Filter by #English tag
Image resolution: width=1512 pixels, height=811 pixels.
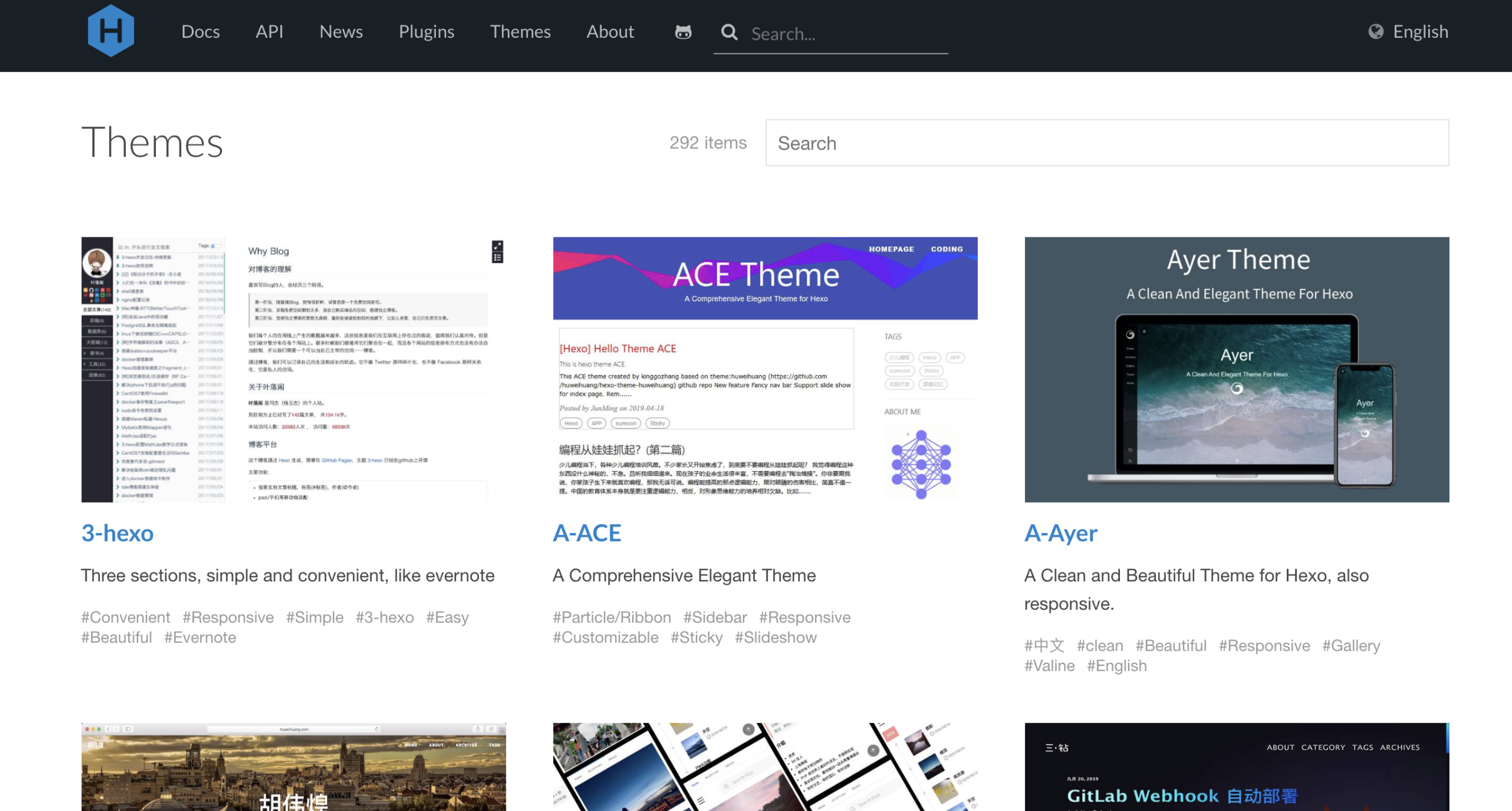[x=1117, y=666]
